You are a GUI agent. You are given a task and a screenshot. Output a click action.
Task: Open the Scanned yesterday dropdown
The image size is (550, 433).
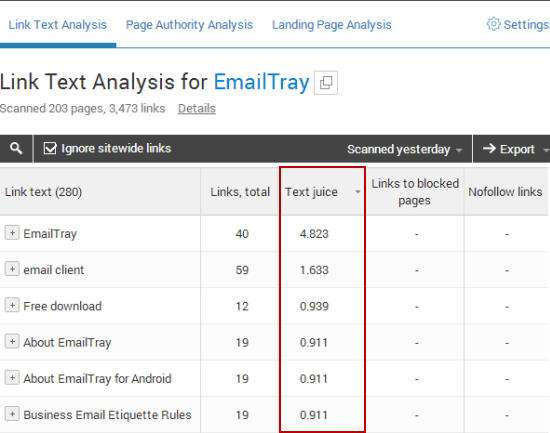pyautogui.click(x=404, y=149)
